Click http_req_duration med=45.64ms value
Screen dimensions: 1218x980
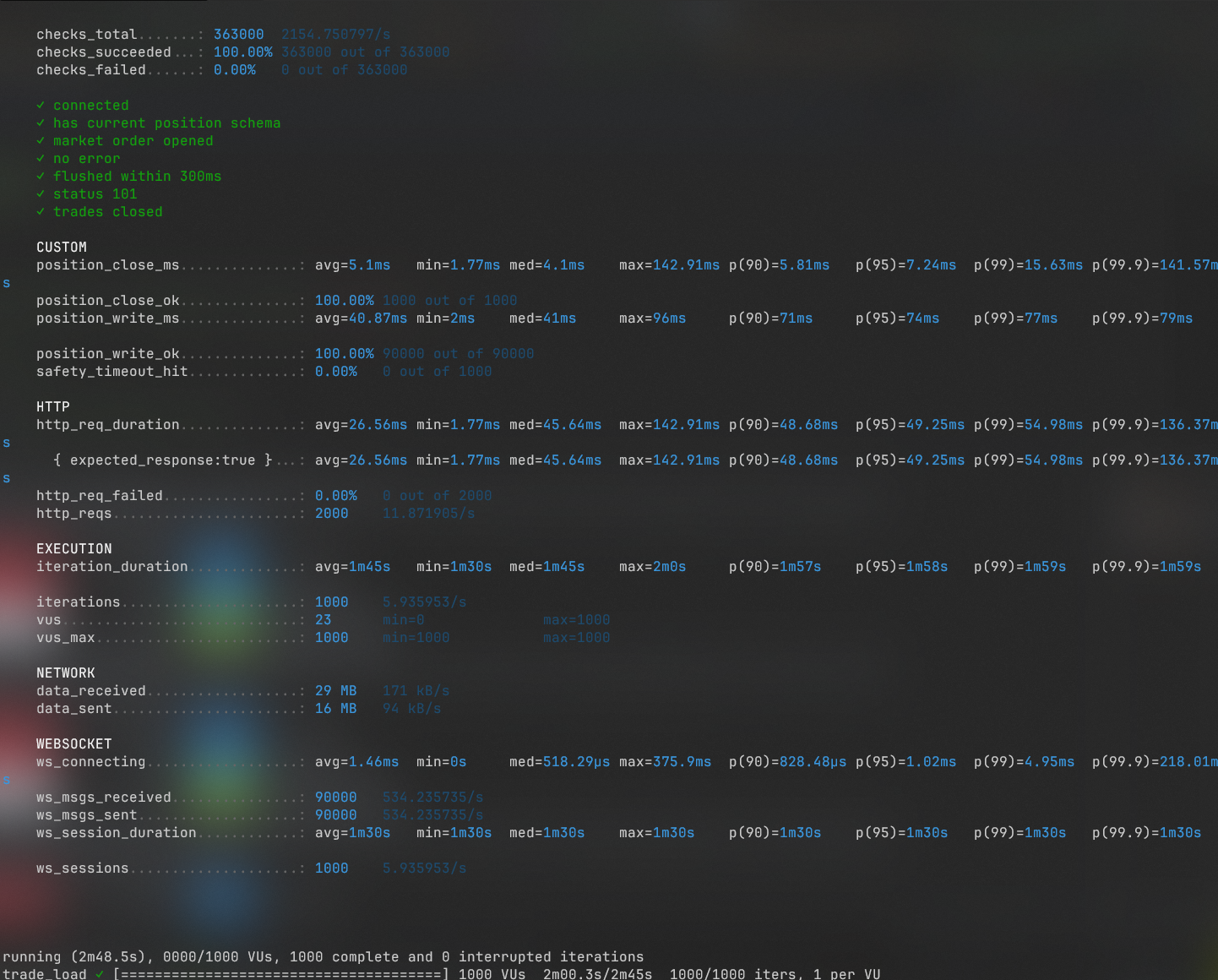point(555,425)
